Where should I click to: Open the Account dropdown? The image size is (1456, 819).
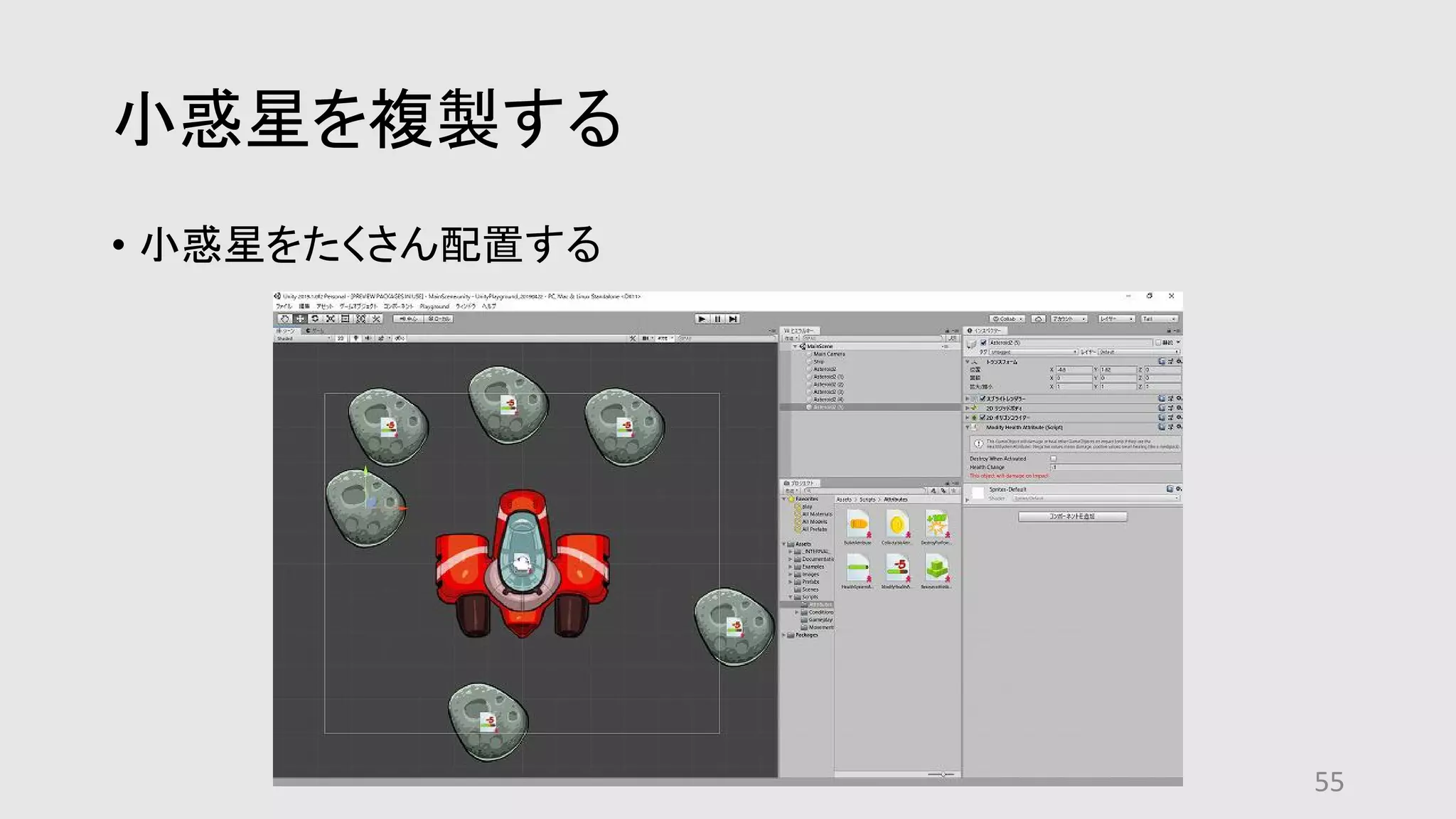pyautogui.click(x=1069, y=319)
